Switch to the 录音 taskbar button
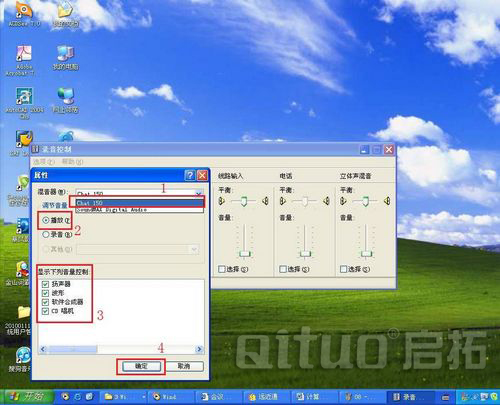500x405 pixels. tap(411, 397)
